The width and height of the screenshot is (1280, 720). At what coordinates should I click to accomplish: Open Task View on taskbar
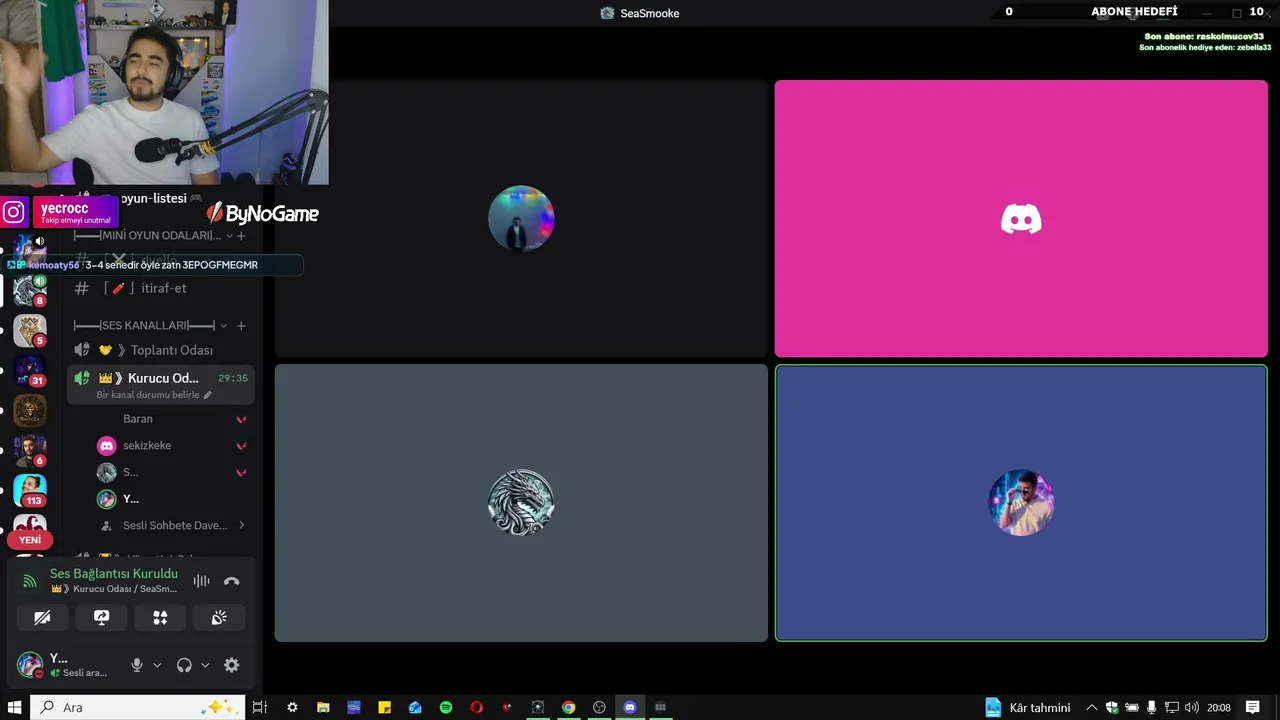point(260,707)
